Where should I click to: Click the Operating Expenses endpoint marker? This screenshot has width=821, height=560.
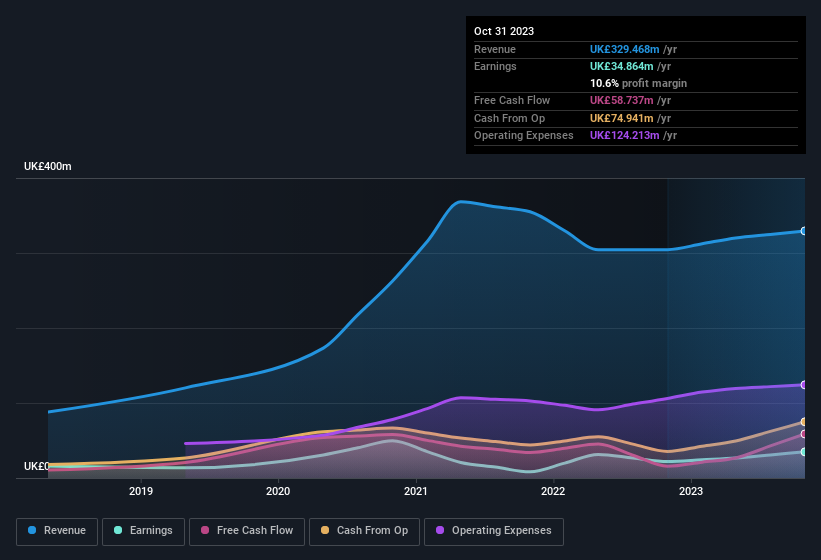pos(804,385)
